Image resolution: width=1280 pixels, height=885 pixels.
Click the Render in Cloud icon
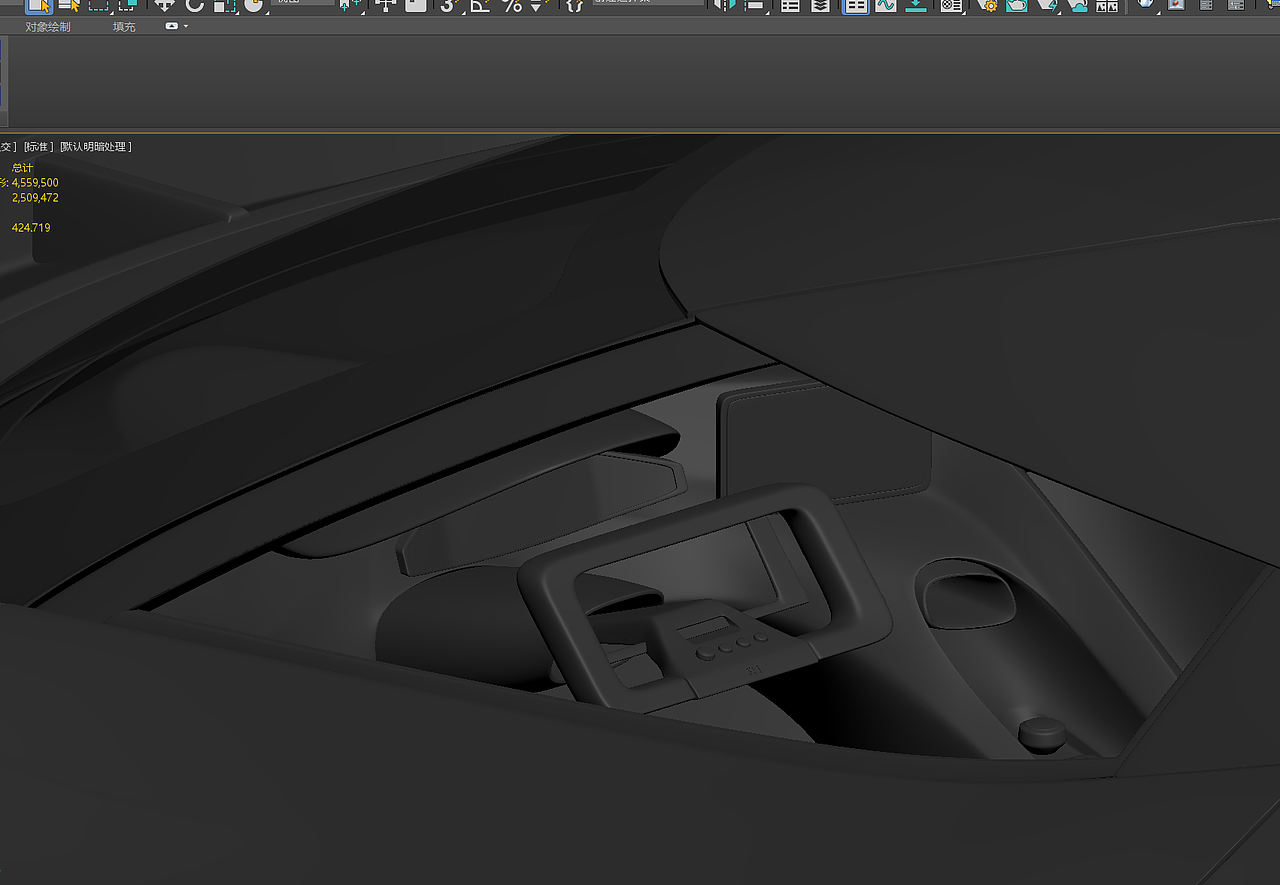click(1077, 4)
